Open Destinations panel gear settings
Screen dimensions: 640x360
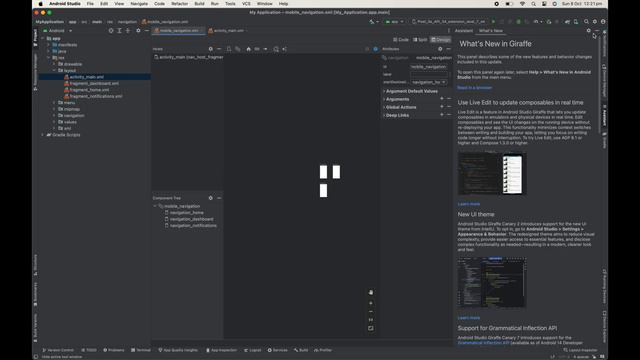point(211,49)
